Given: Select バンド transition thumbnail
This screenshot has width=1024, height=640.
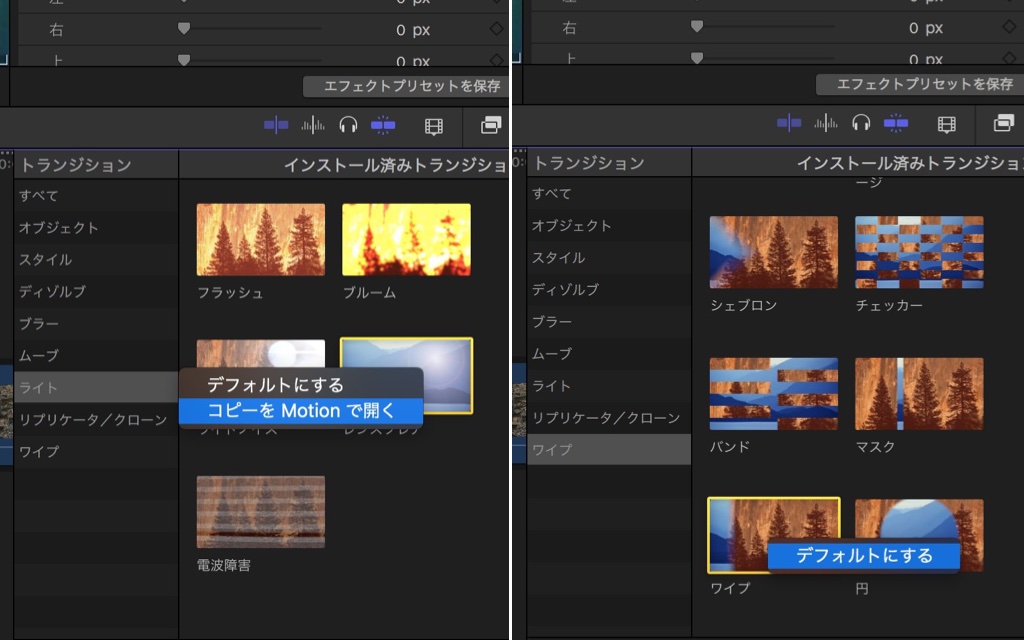Looking at the screenshot, I should pyautogui.click(x=774, y=394).
